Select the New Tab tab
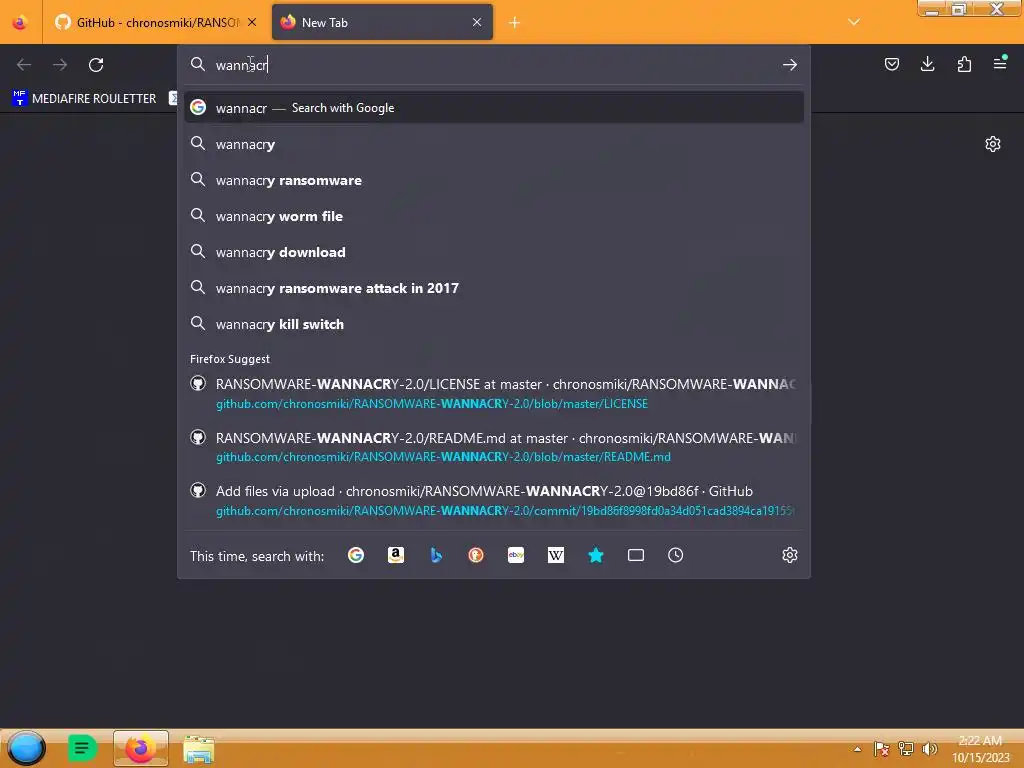The height and width of the screenshot is (768, 1024). tap(382, 22)
